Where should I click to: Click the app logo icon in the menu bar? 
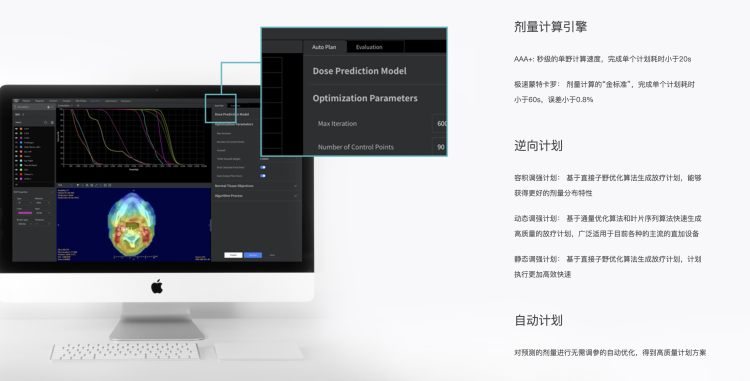[x=16, y=101]
